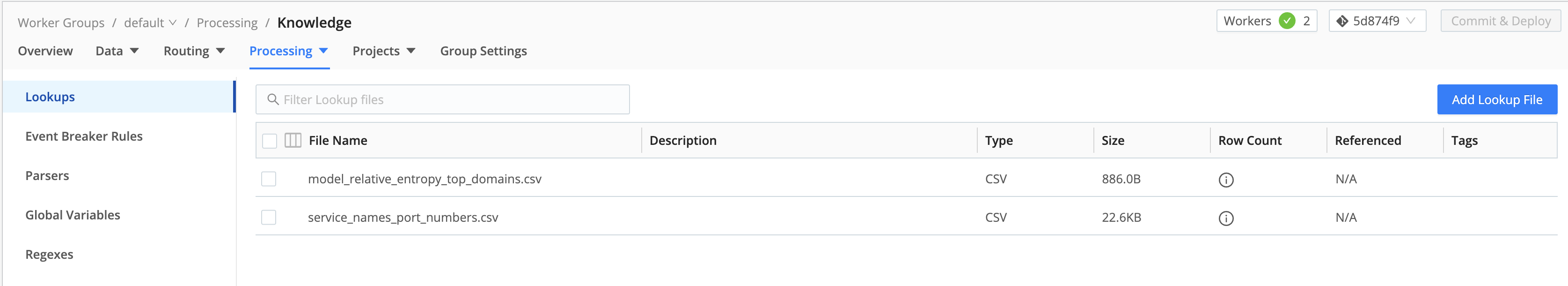Open the column settings icon in table header
This screenshot has width=1568, height=286.
pyautogui.click(x=294, y=140)
